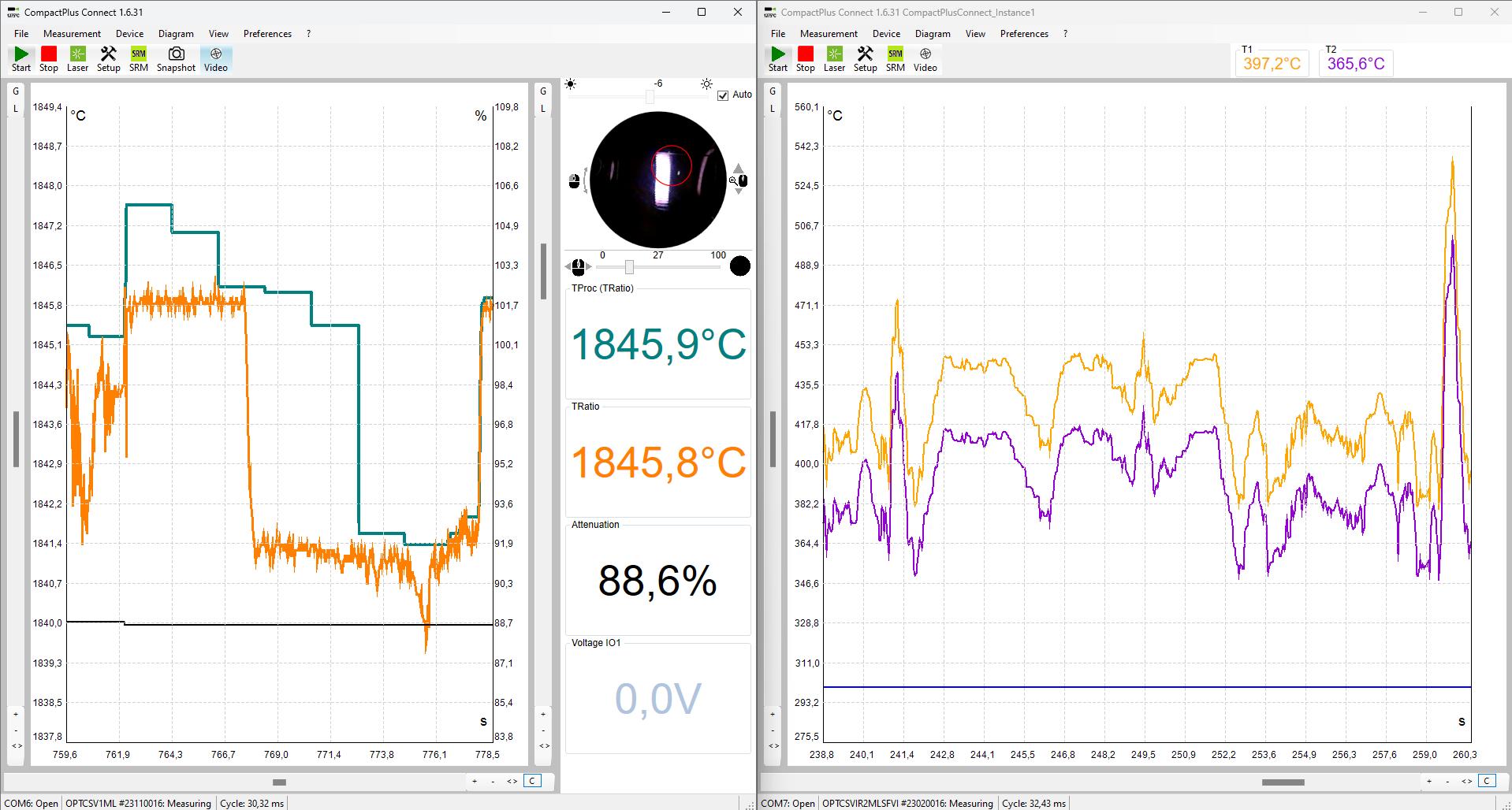
Task: Click the Snapshot camera icon
Action: click(176, 56)
